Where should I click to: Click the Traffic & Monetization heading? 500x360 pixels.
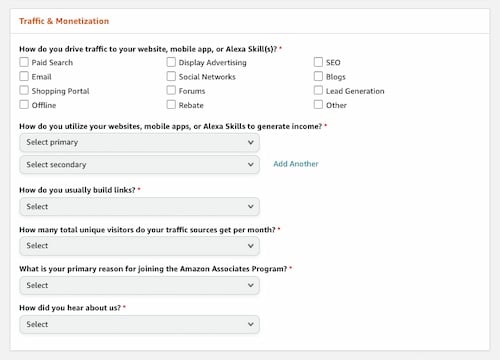pos(64,21)
